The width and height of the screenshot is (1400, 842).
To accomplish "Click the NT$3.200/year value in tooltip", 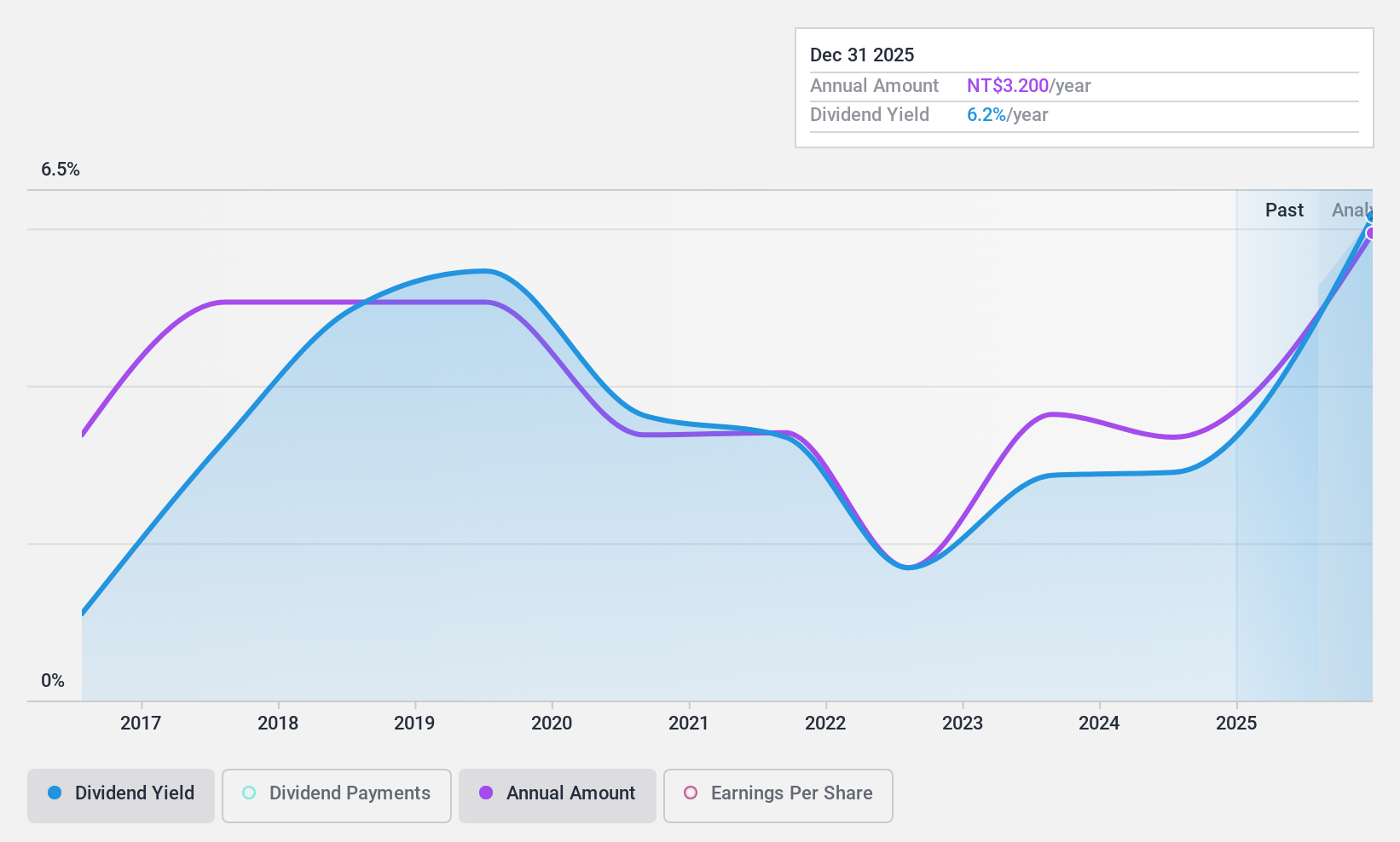I will [1029, 86].
